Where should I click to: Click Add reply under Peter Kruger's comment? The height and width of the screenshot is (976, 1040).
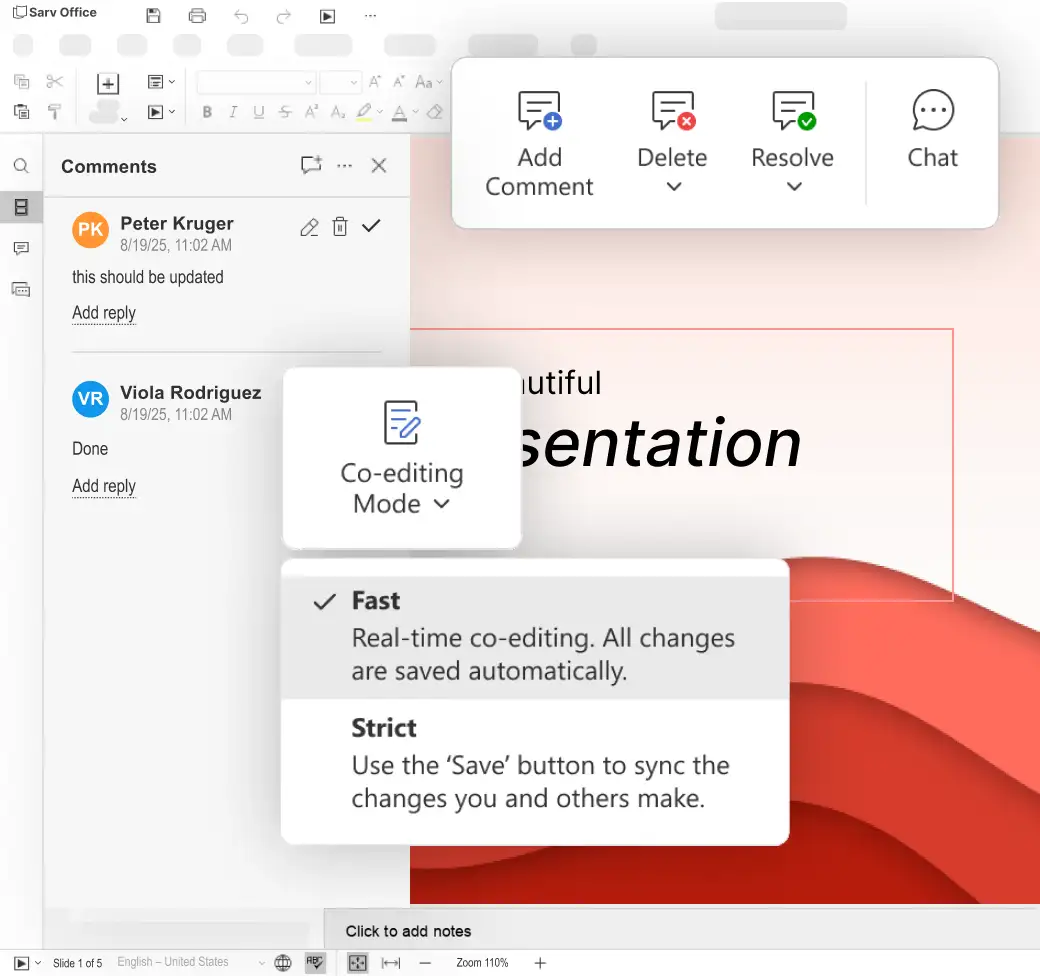pos(104,313)
